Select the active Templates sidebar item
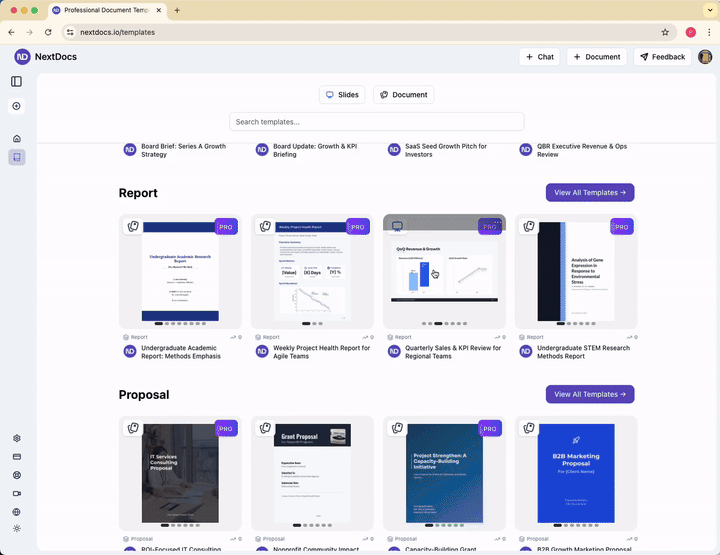This screenshot has height=555, width=720. (x=16, y=157)
